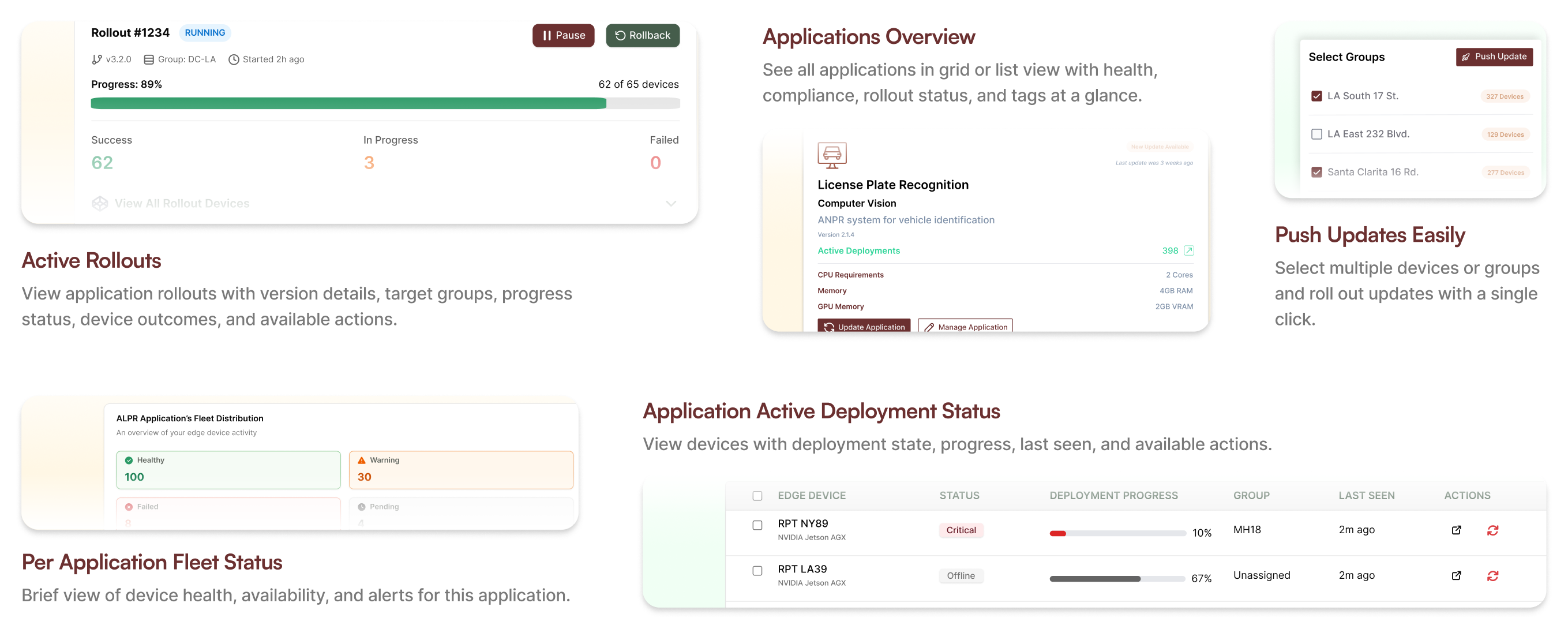Select the RPT NY89 row checkbox
1568x629 pixels.
coord(757,525)
